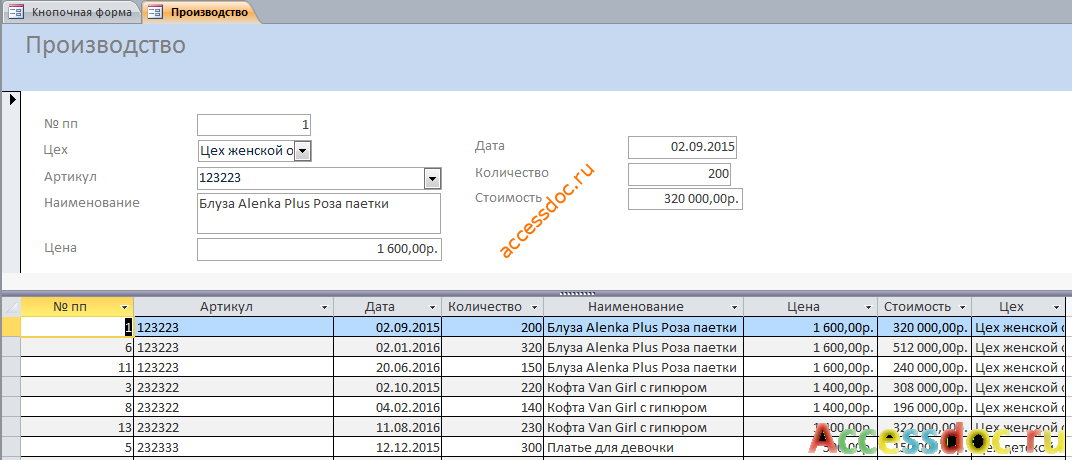Switch to the Кнопочная форма tab
The height and width of the screenshot is (460, 1072).
pyautogui.click(x=71, y=12)
